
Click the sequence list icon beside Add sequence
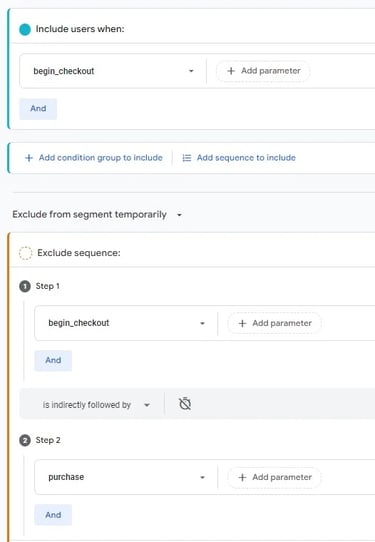click(187, 158)
